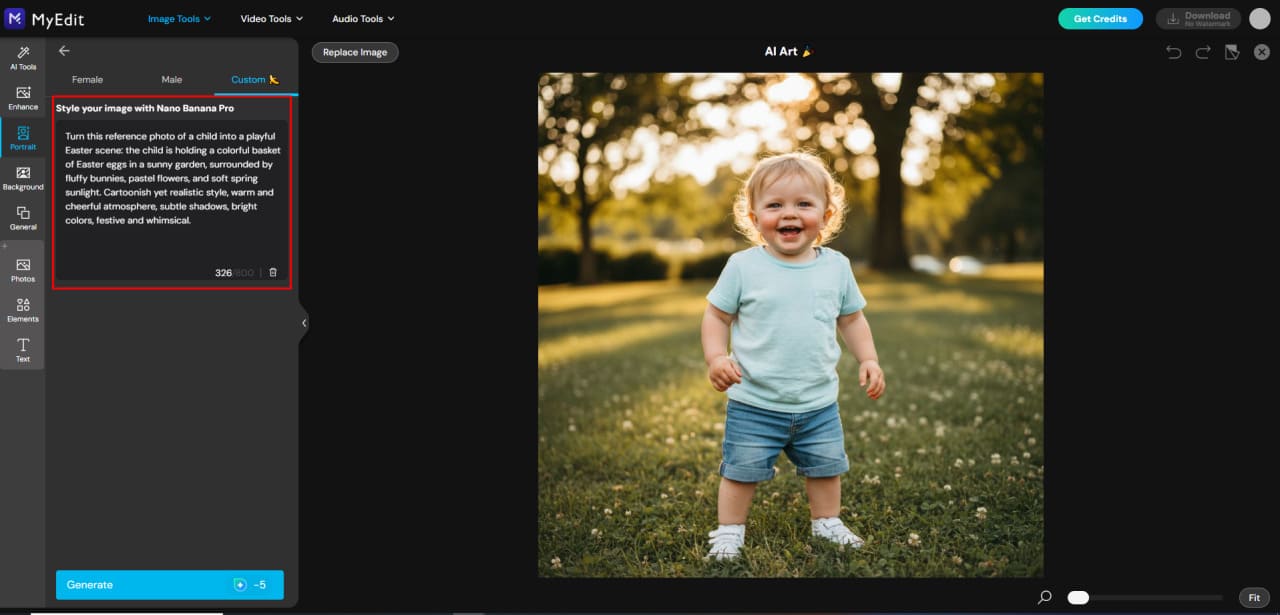Image resolution: width=1280 pixels, height=615 pixels.
Task: Undo the last action
Action: (1174, 52)
